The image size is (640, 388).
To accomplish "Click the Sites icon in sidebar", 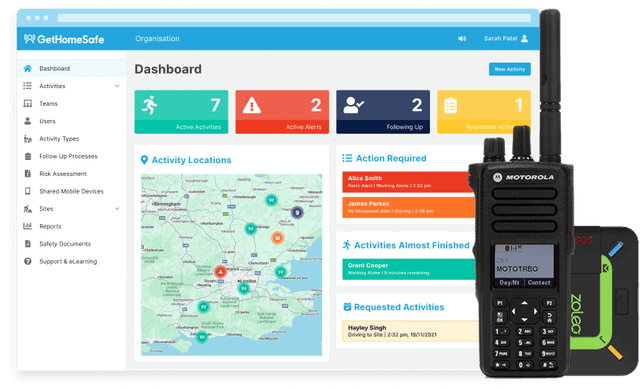I will [x=27, y=208].
